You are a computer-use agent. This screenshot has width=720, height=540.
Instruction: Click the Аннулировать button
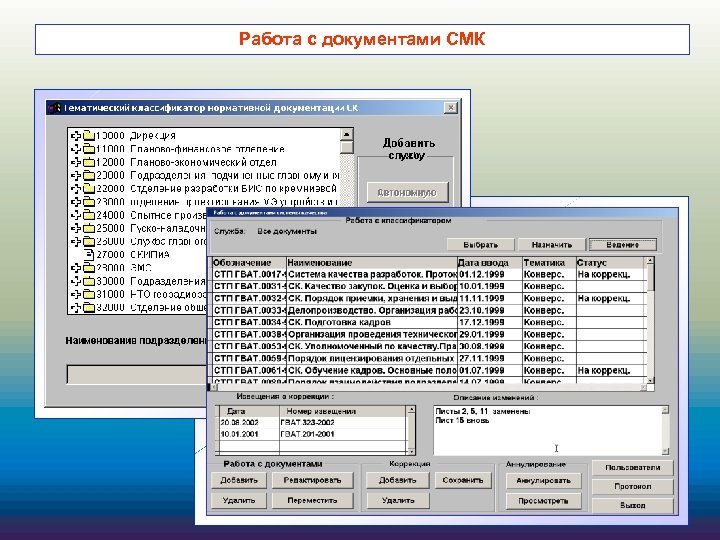(x=544, y=481)
